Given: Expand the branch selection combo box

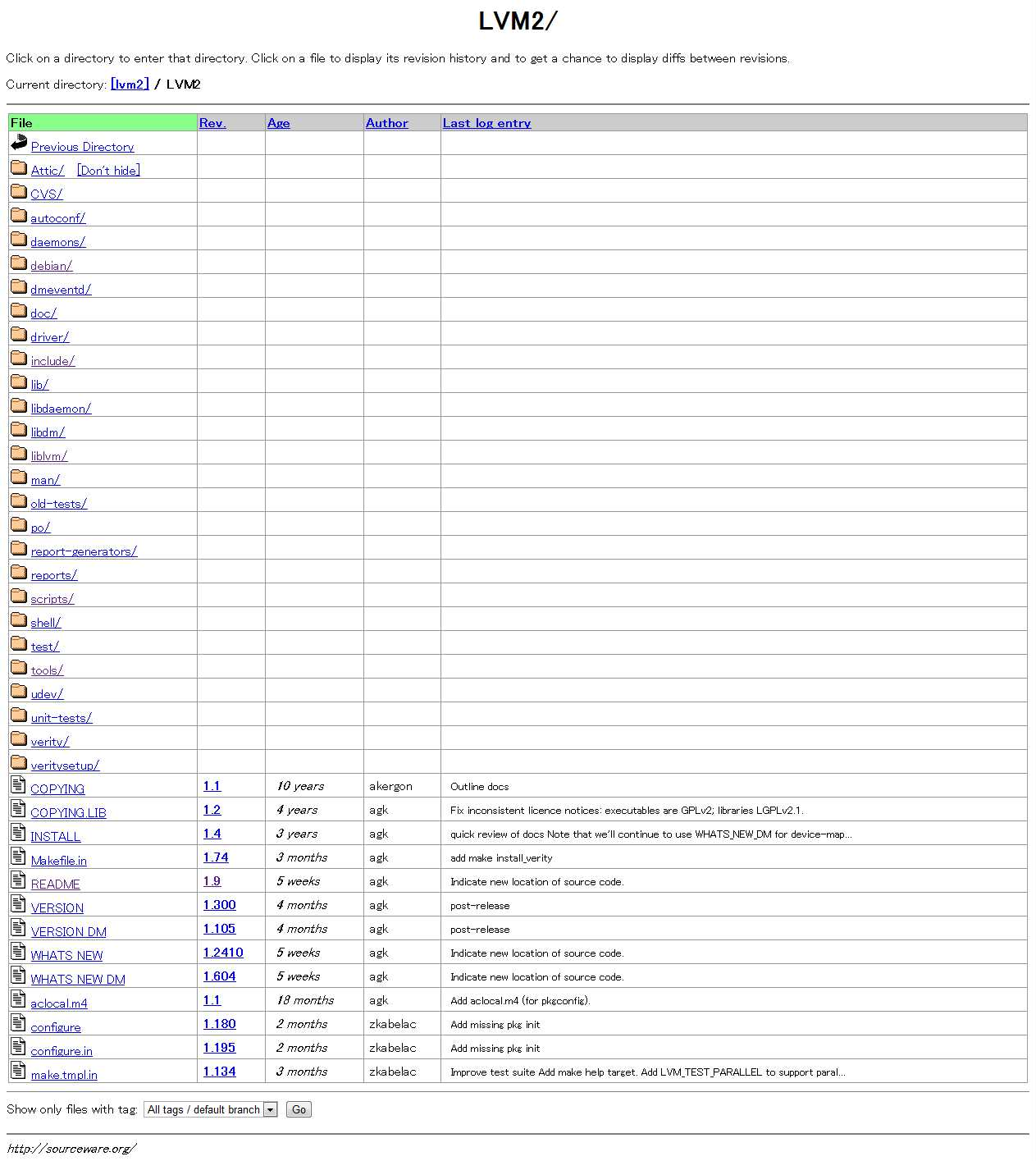Looking at the screenshot, I should tap(270, 1109).
